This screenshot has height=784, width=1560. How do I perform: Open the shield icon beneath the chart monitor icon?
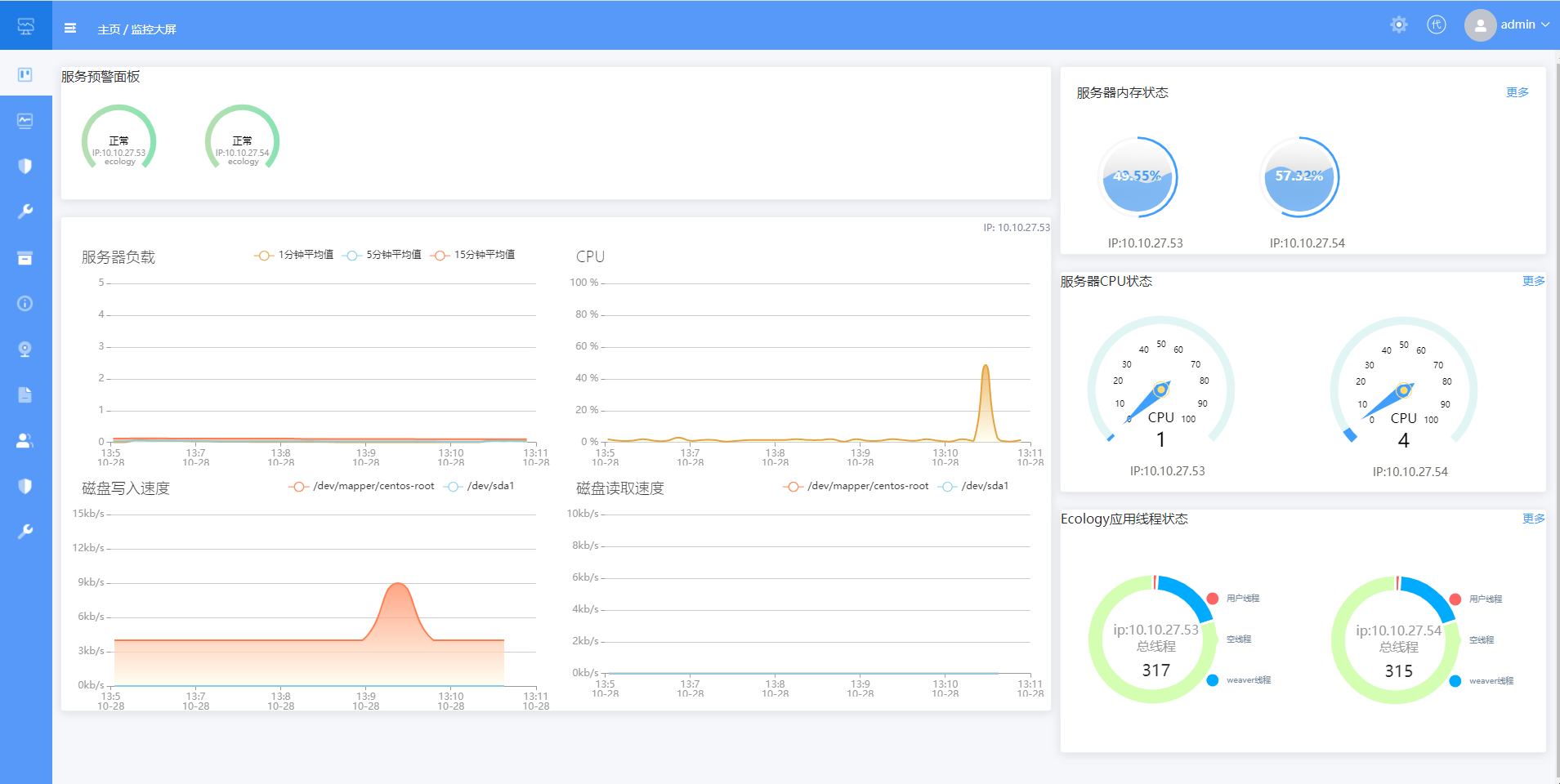point(25,166)
